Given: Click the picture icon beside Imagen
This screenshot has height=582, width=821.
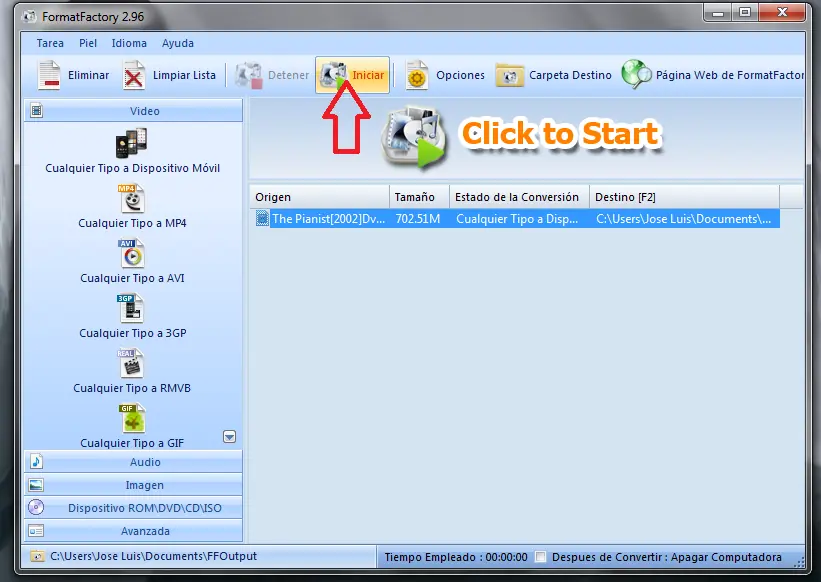Looking at the screenshot, I should tap(36, 485).
